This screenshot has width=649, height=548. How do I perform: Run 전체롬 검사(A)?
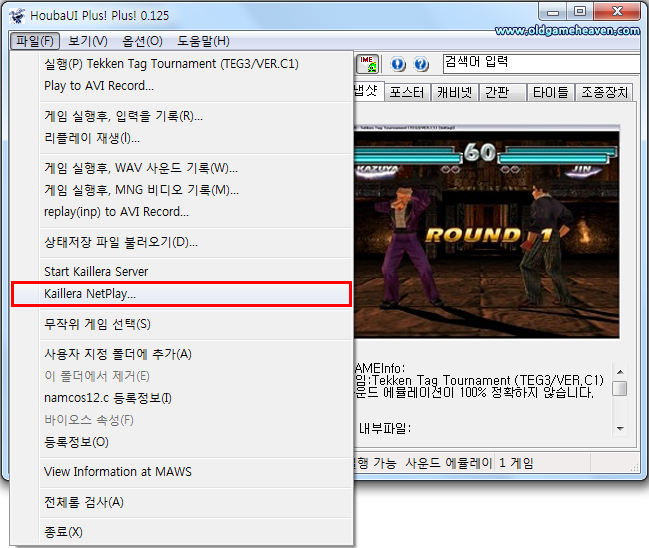pos(181,502)
